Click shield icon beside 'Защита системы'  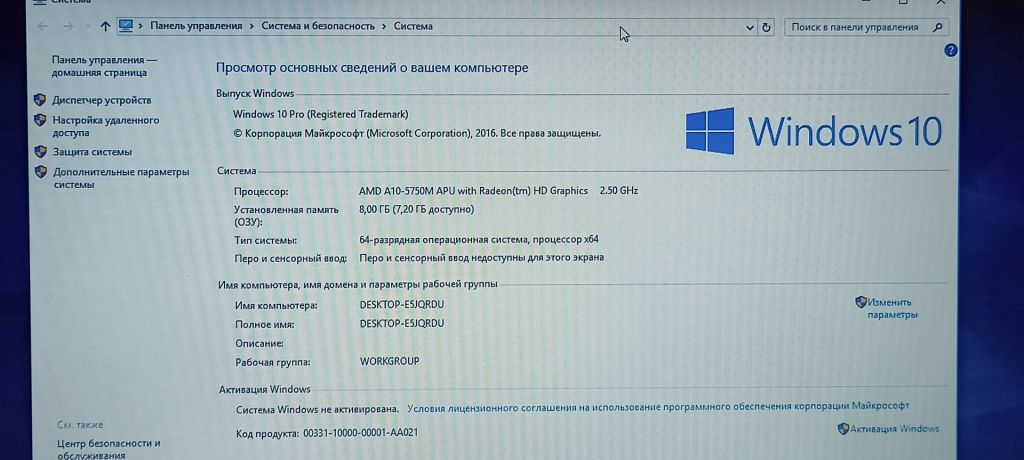(40, 152)
